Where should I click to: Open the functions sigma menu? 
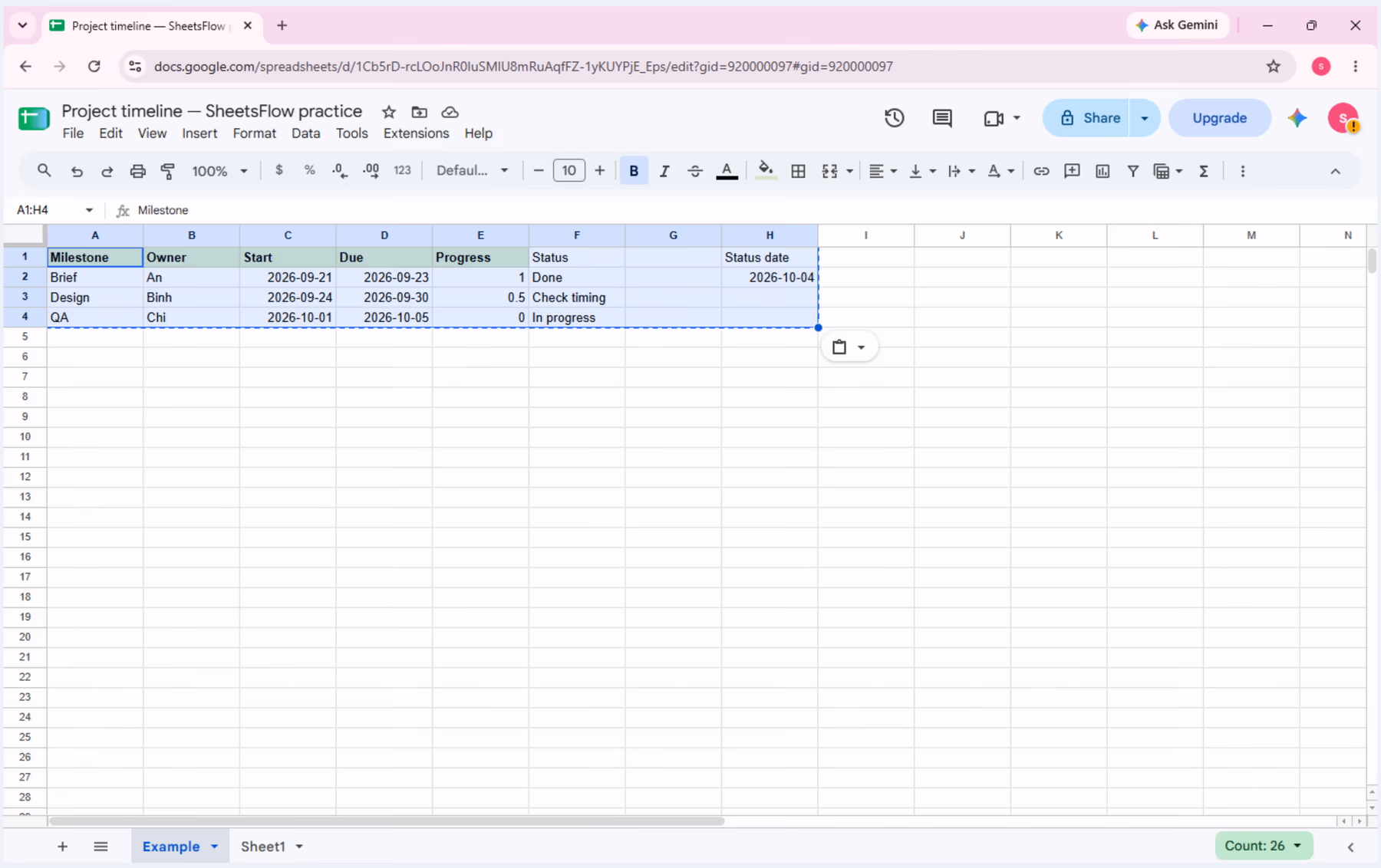1204,171
